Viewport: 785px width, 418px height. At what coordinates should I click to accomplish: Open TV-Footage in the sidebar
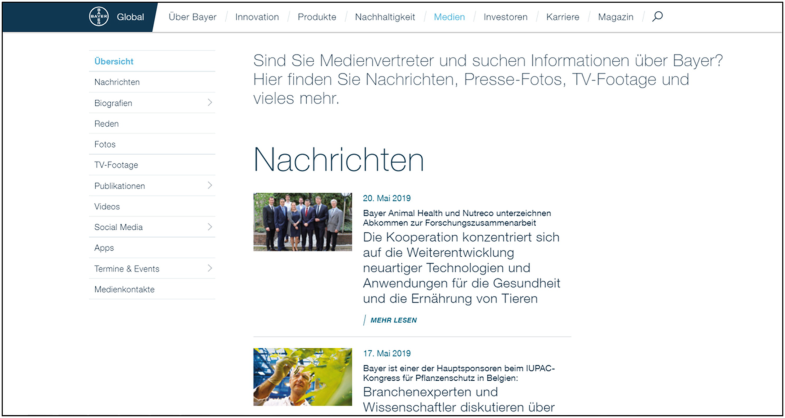click(x=152, y=165)
